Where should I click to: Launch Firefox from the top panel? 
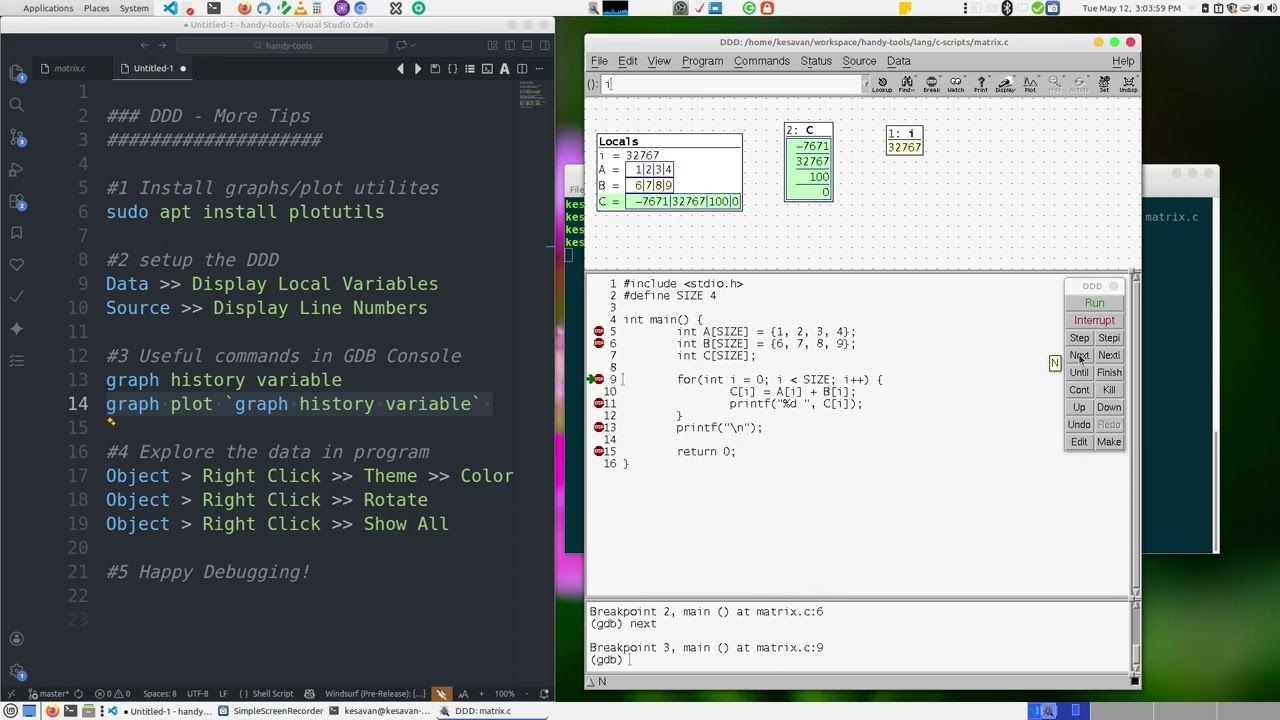244,8
